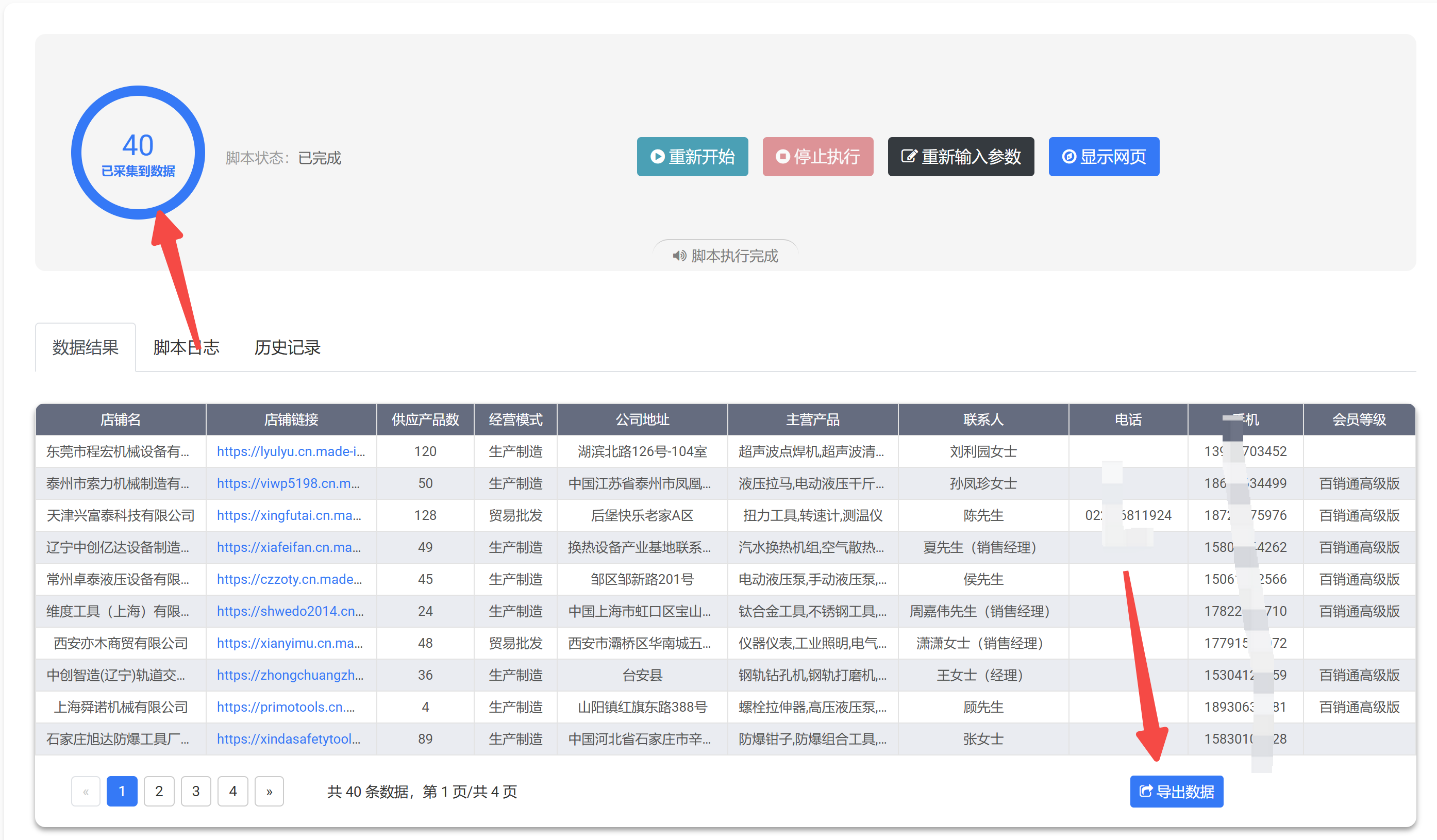1437x840 pixels.
Task: Open the primotools.cn store link
Action: pos(285,707)
